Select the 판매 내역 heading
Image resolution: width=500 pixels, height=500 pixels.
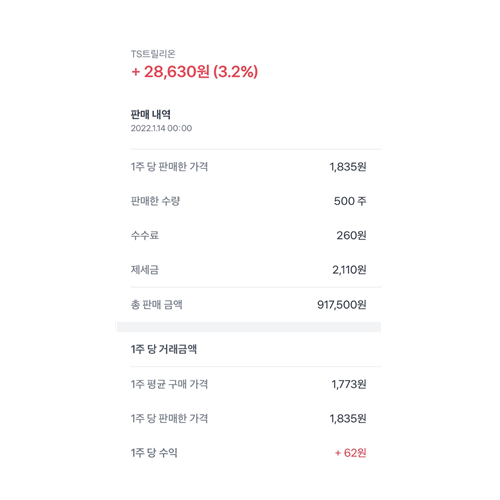[x=151, y=114]
